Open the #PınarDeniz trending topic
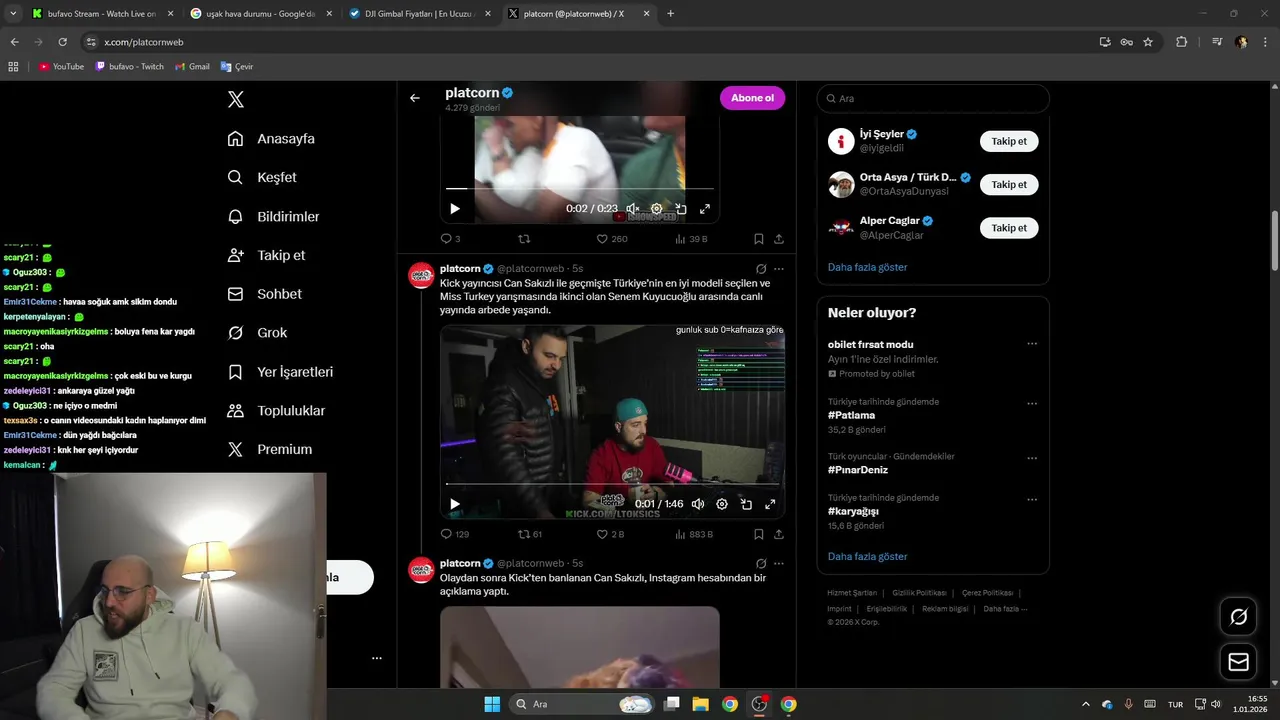The width and height of the screenshot is (1280, 720). pos(858,470)
